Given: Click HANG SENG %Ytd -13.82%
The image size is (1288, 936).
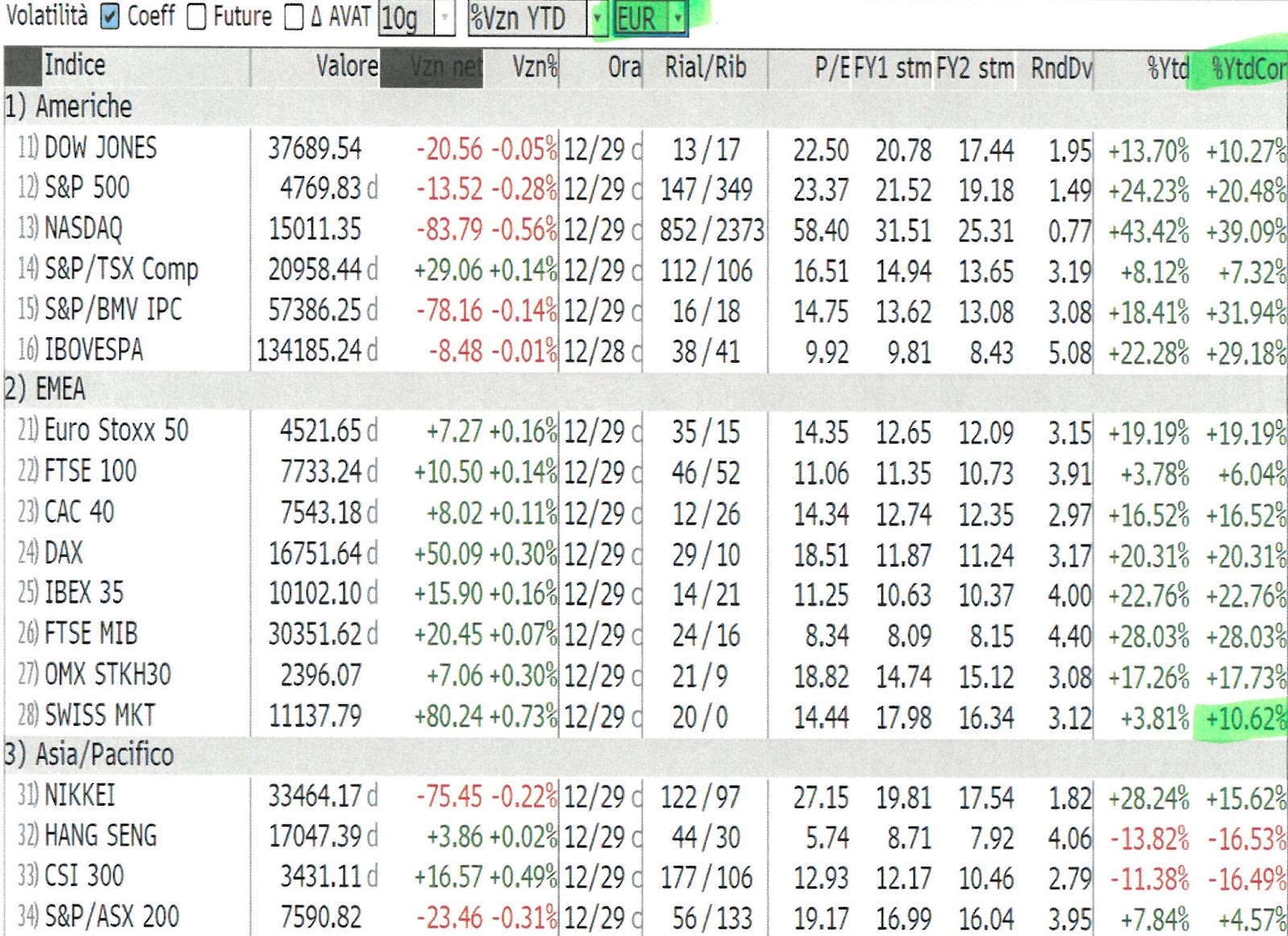Looking at the screenshot, I should click(x=1150, y=839).
